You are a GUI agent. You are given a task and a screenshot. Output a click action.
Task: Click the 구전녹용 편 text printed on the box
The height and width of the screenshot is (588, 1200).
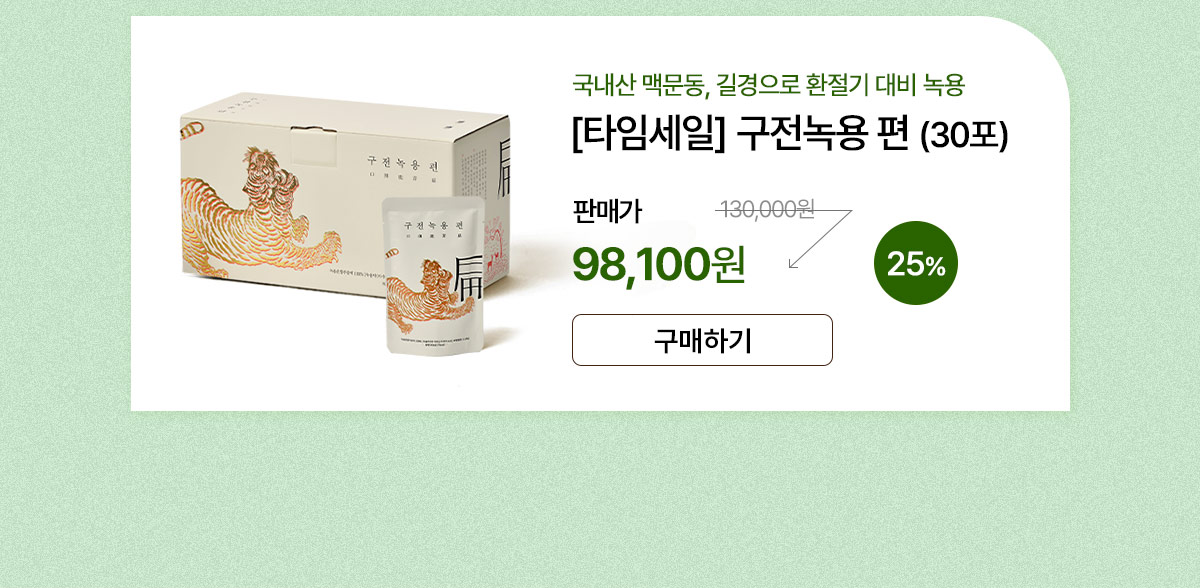[x=405, y=160]
